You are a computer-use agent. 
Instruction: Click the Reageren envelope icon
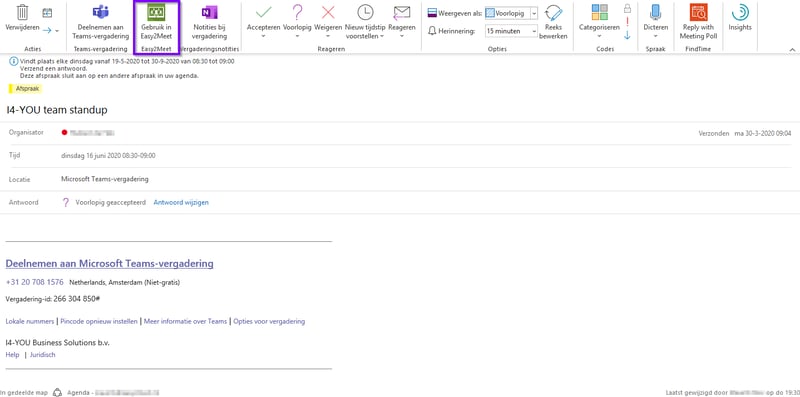pos(402,12)
